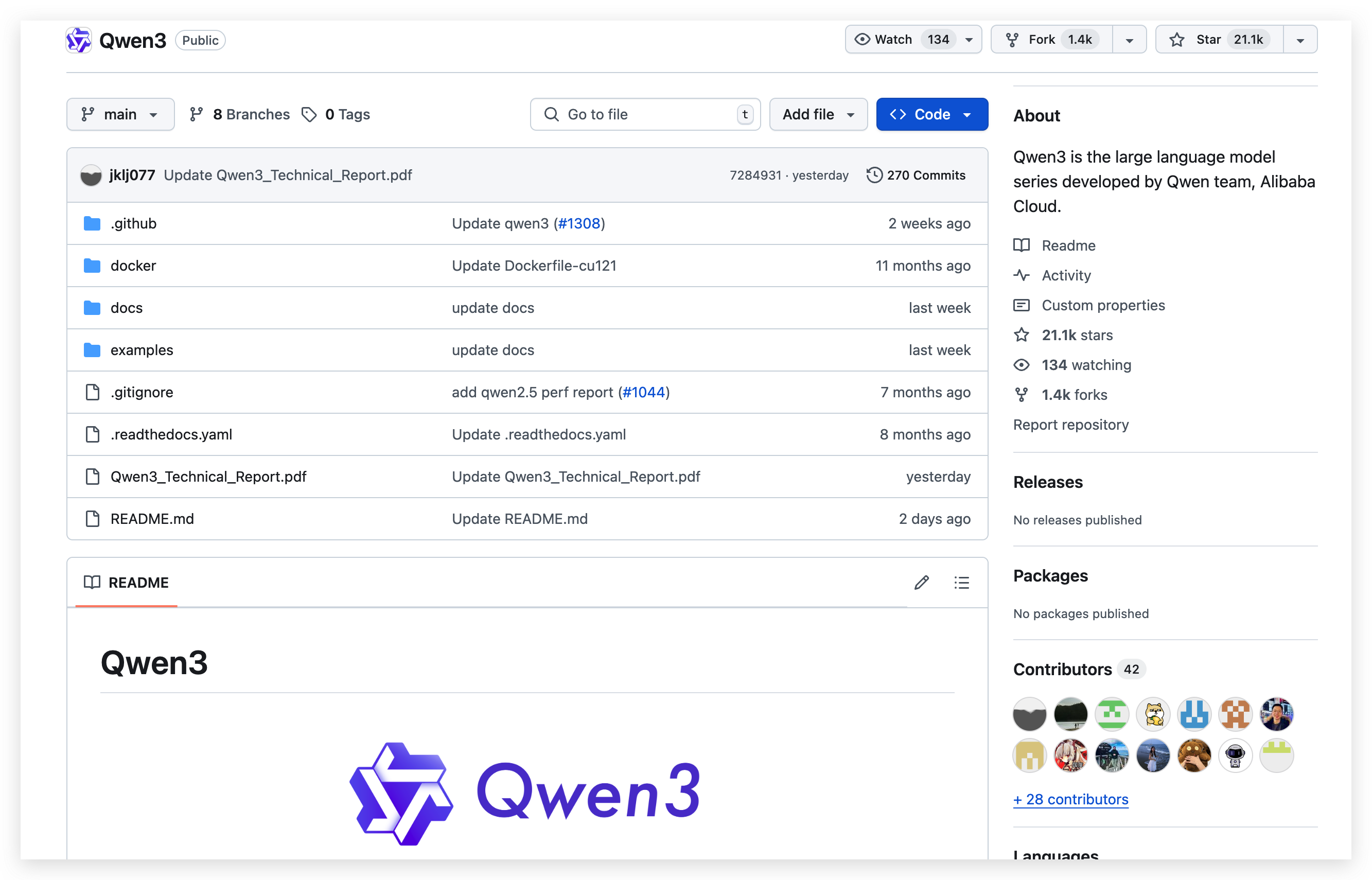Open the Releases section heading
1372x880 pixels.
1048,482
